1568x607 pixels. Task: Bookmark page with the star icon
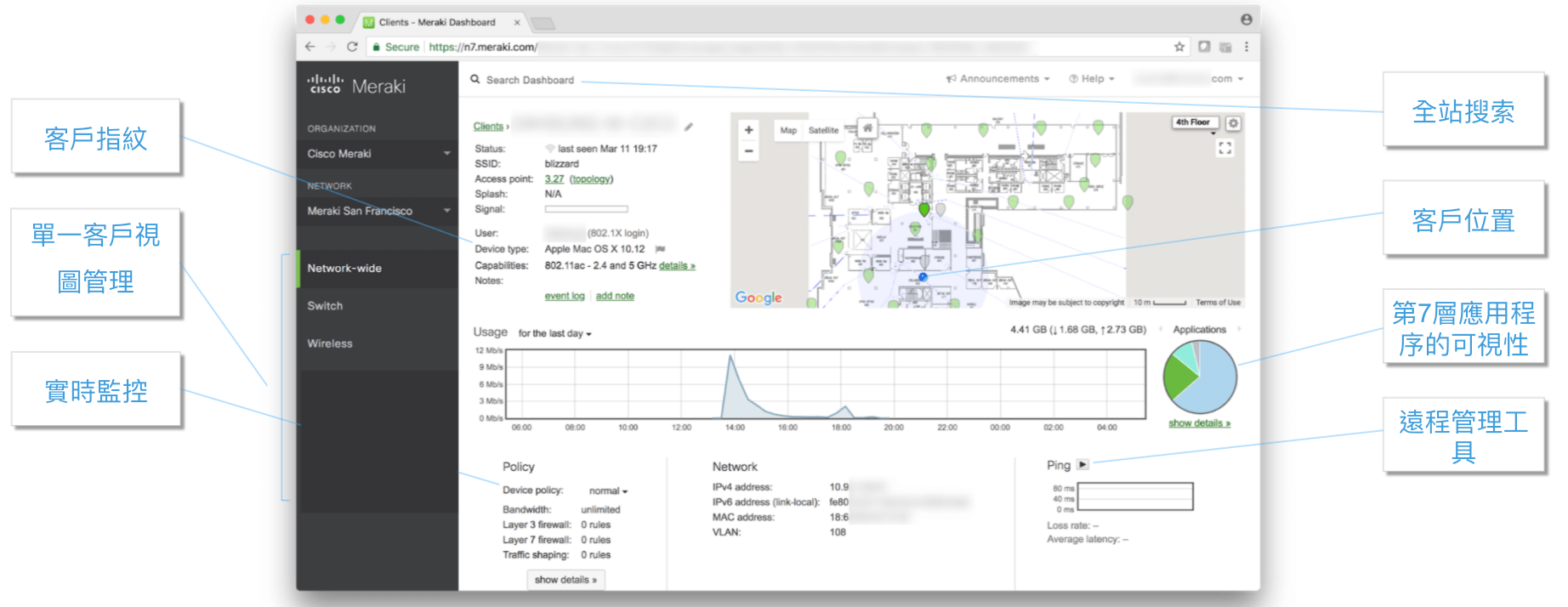[1179, 47]
